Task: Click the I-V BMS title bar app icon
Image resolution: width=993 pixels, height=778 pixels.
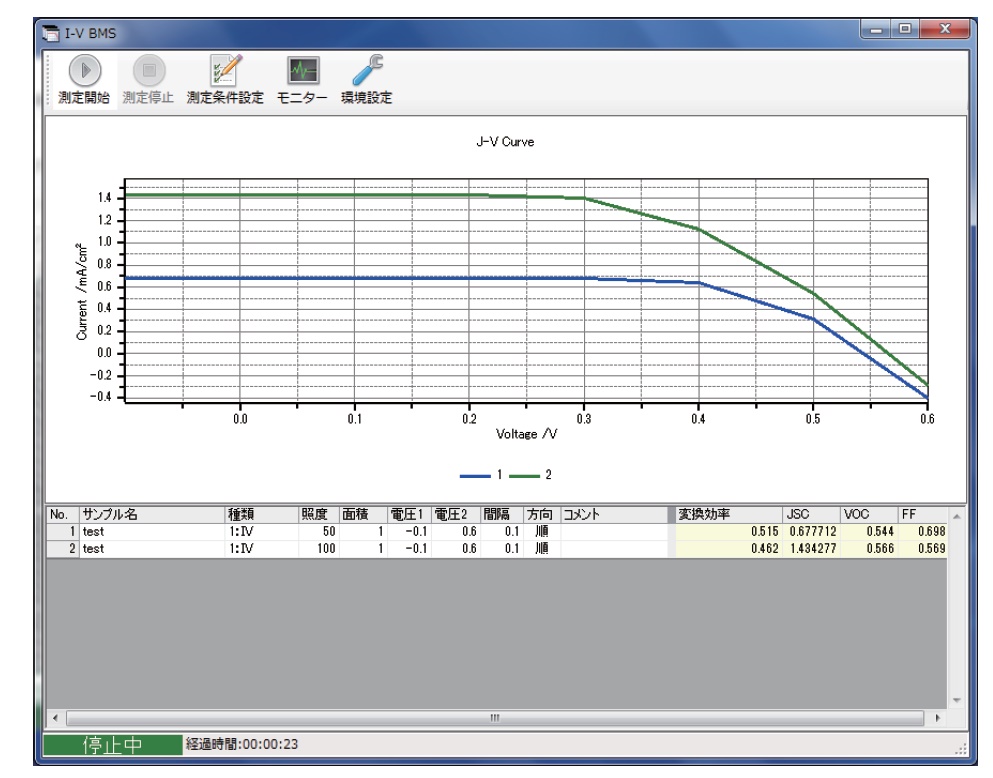Action: click(51, 33)
